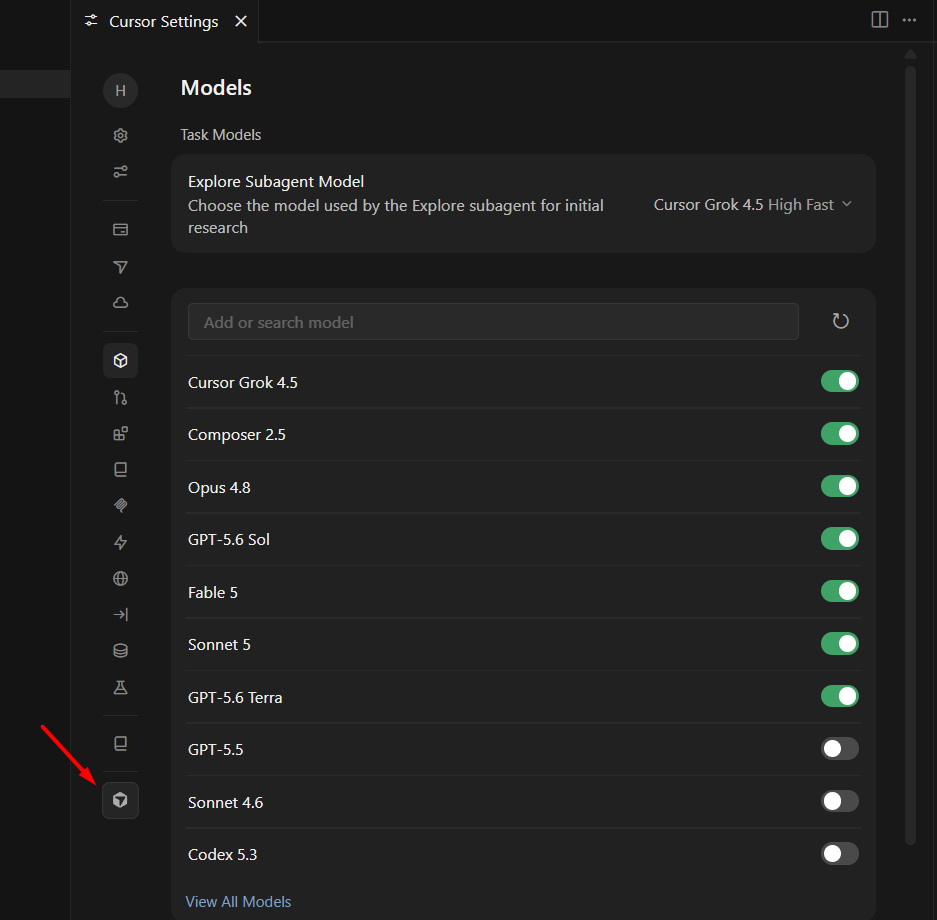Turn off the GPT-5.6 Sol toggle

pos(840,539)
